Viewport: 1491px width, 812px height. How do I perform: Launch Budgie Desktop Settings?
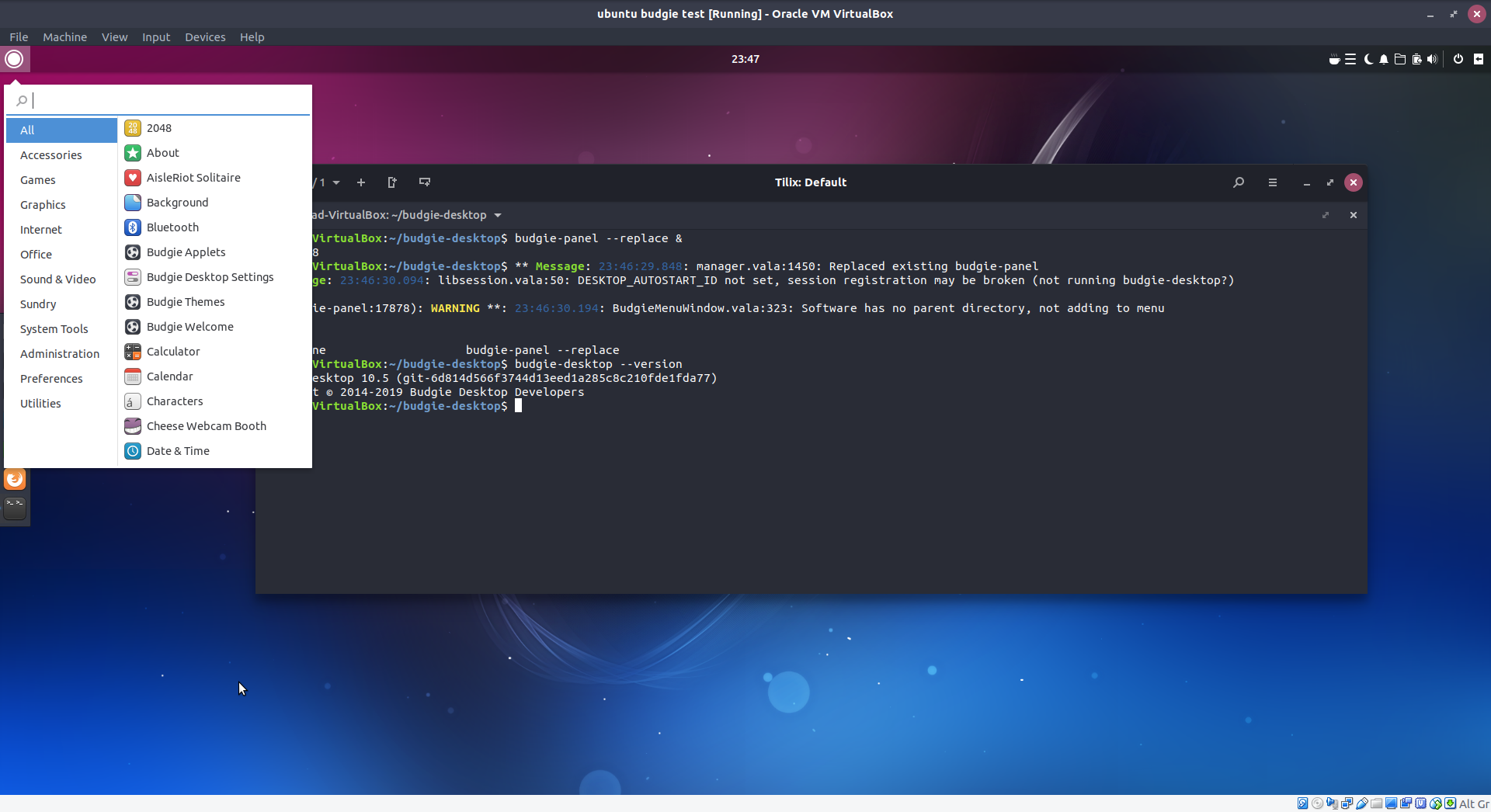(x=210, y=276)
